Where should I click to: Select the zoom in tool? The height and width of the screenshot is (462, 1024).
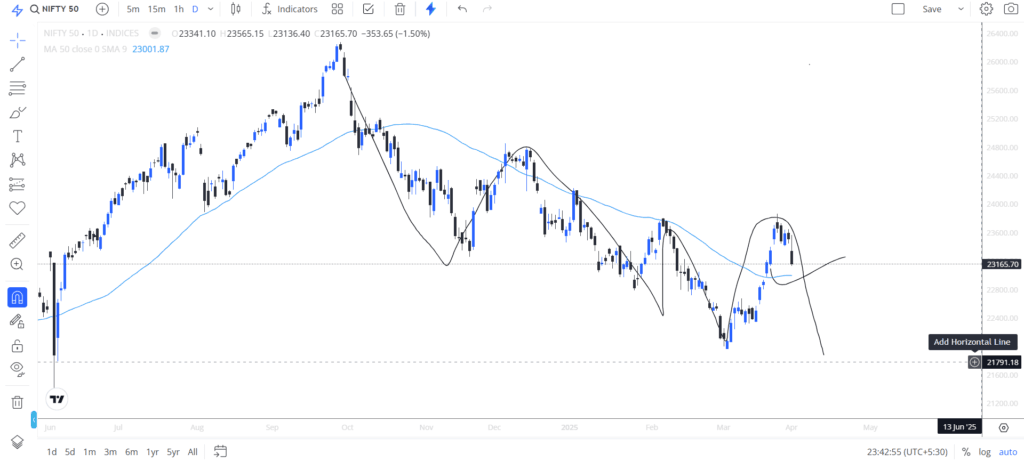click(17, 265)
